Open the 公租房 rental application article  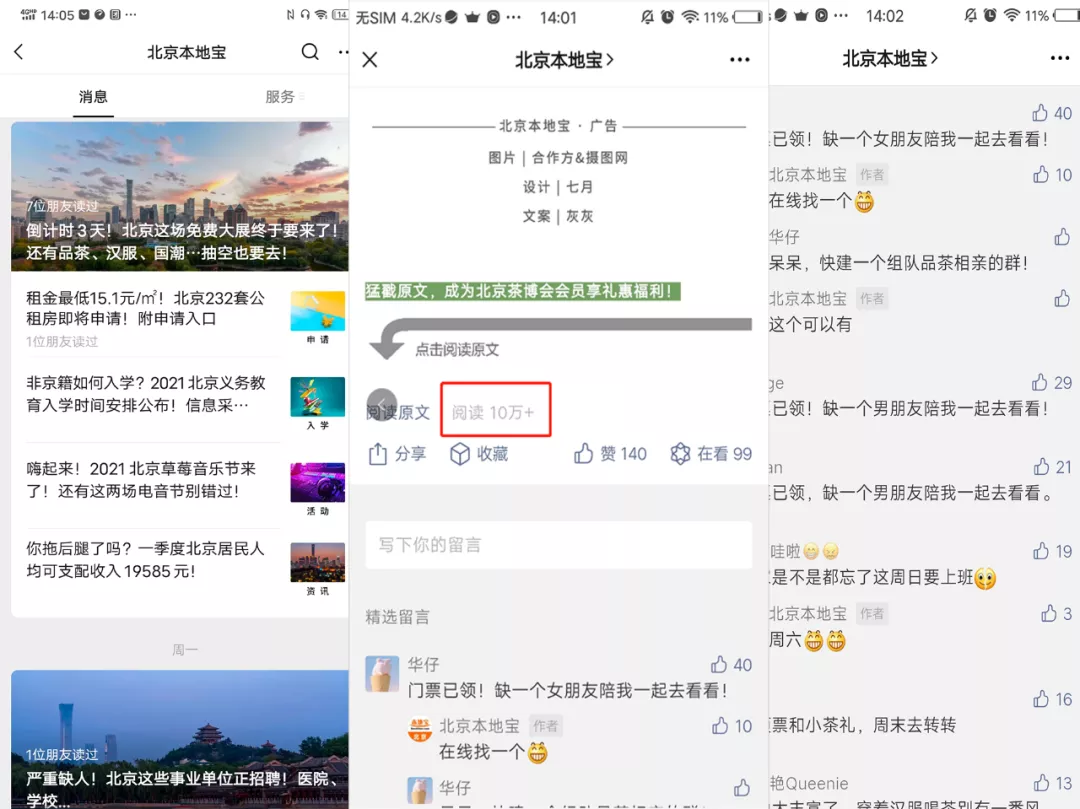coord(146,308)
